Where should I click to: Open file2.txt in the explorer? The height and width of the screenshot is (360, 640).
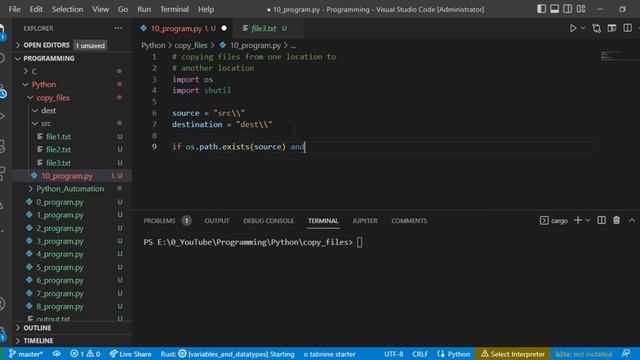click(x=58, y=150)
